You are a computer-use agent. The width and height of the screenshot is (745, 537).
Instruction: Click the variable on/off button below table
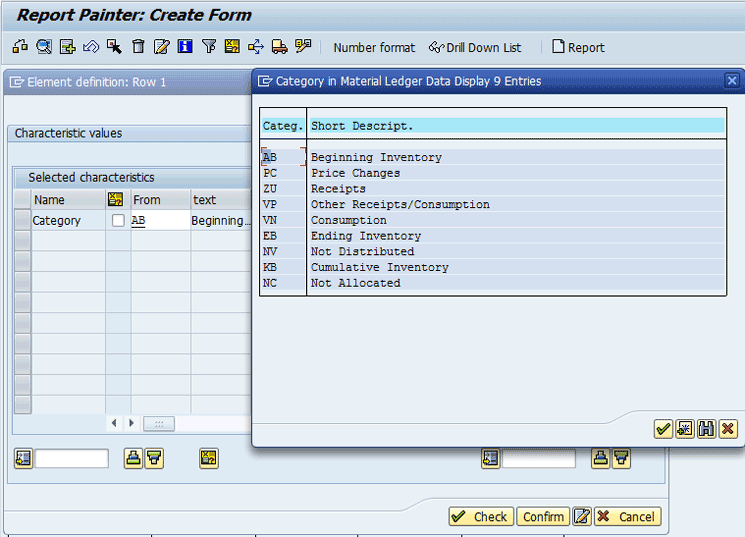[x=209, y=458]
